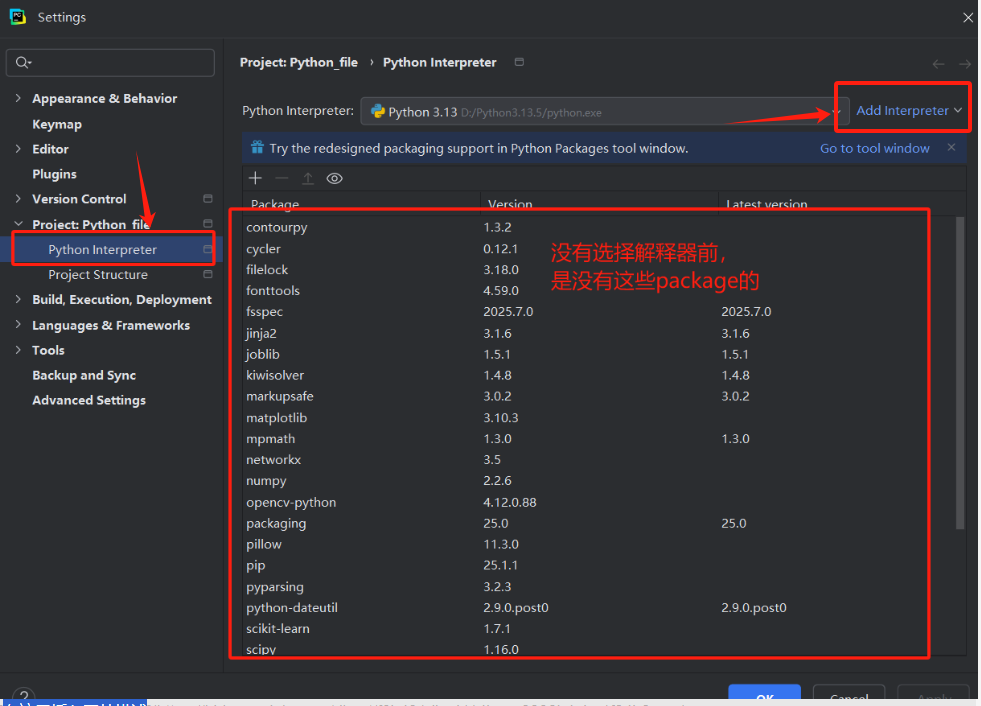
Task: Select the packaging package row
Action: tap(599, 523)
